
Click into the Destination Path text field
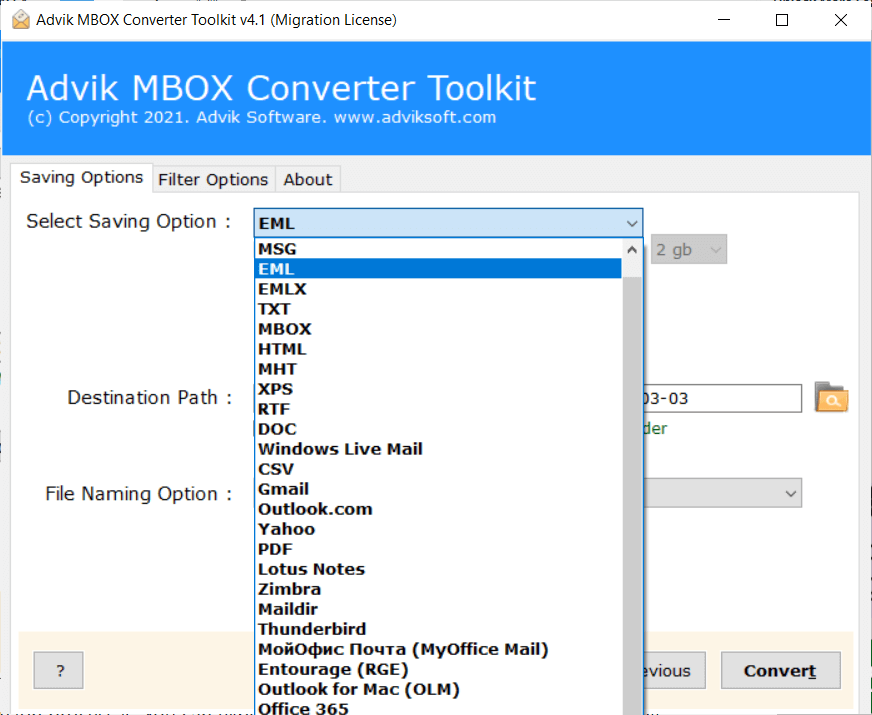[x=722, y=398]
